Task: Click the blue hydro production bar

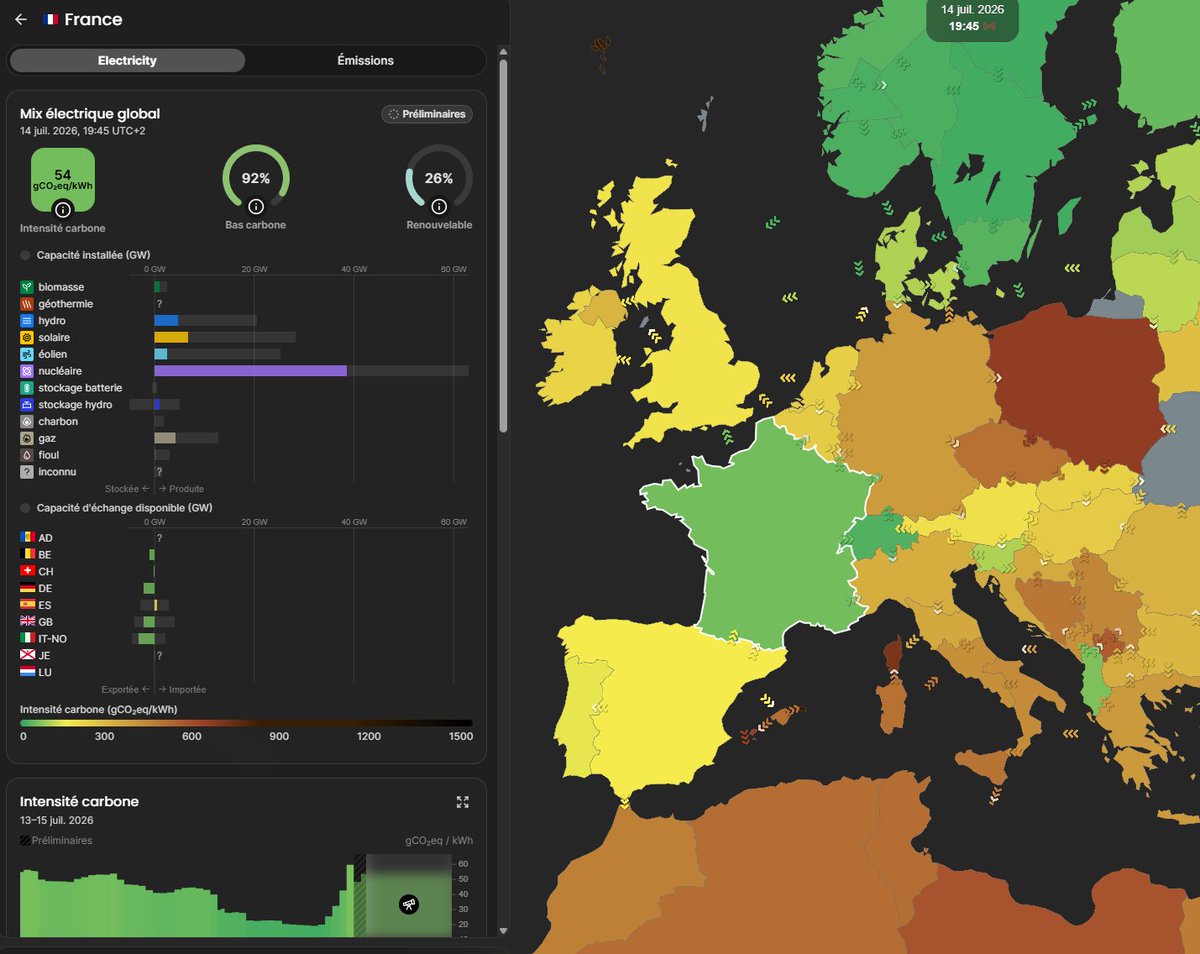Action: click(x=166, y=321)
